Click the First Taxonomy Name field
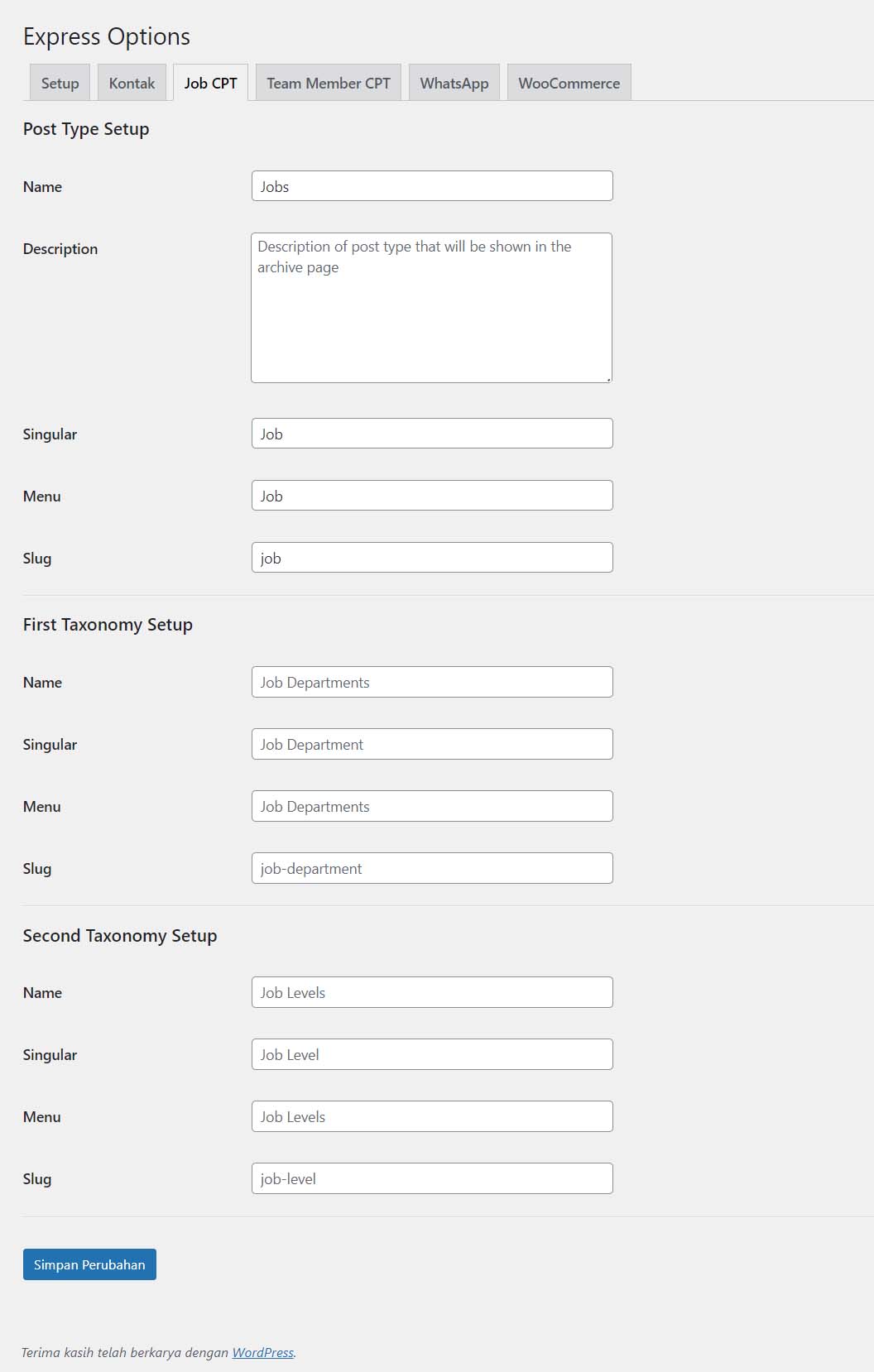Screen dimensions: 874x1372 432,682
